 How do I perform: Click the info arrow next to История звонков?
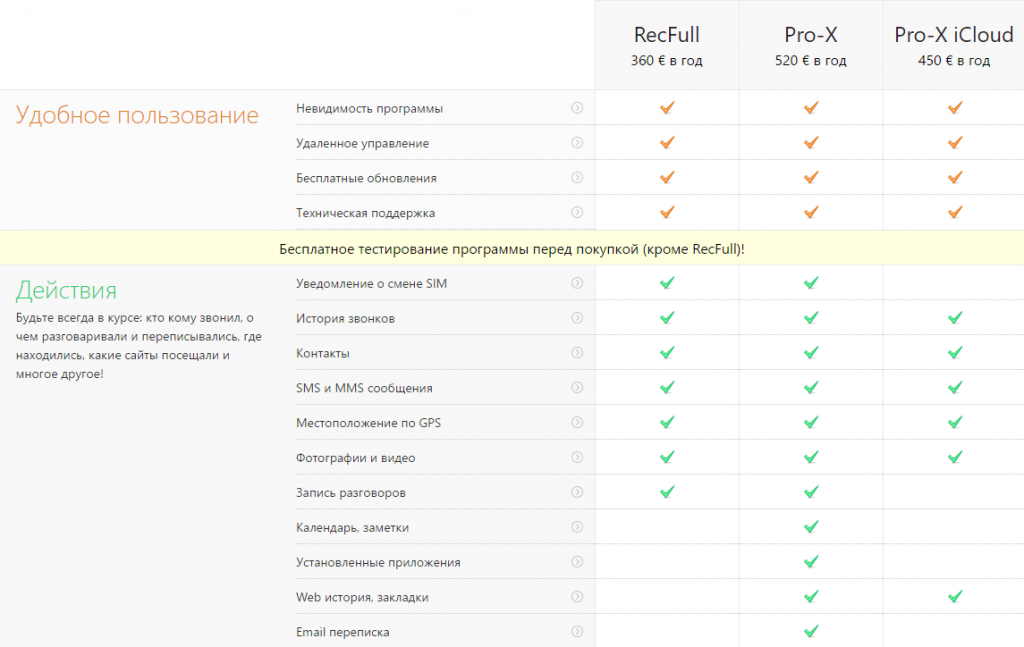pyautogui.click(x=577, y=318)
